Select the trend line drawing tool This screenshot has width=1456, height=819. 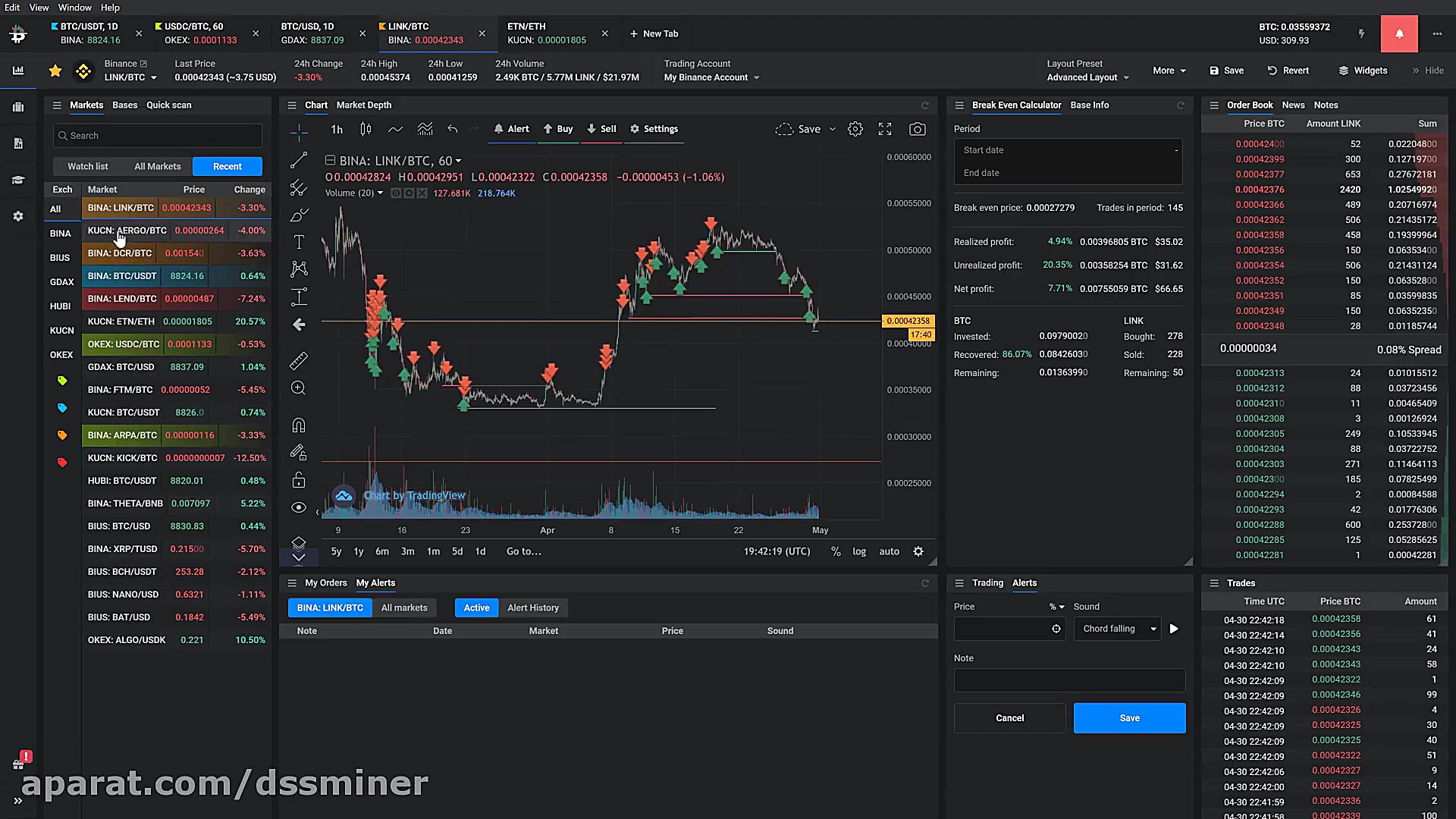tap(299, 160)
